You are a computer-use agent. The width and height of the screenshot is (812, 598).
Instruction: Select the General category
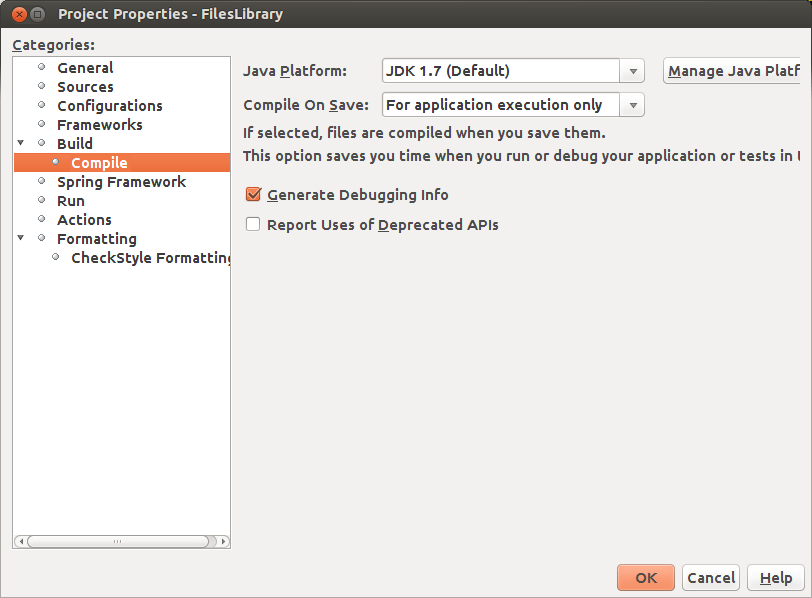click(x=85, y=68)
